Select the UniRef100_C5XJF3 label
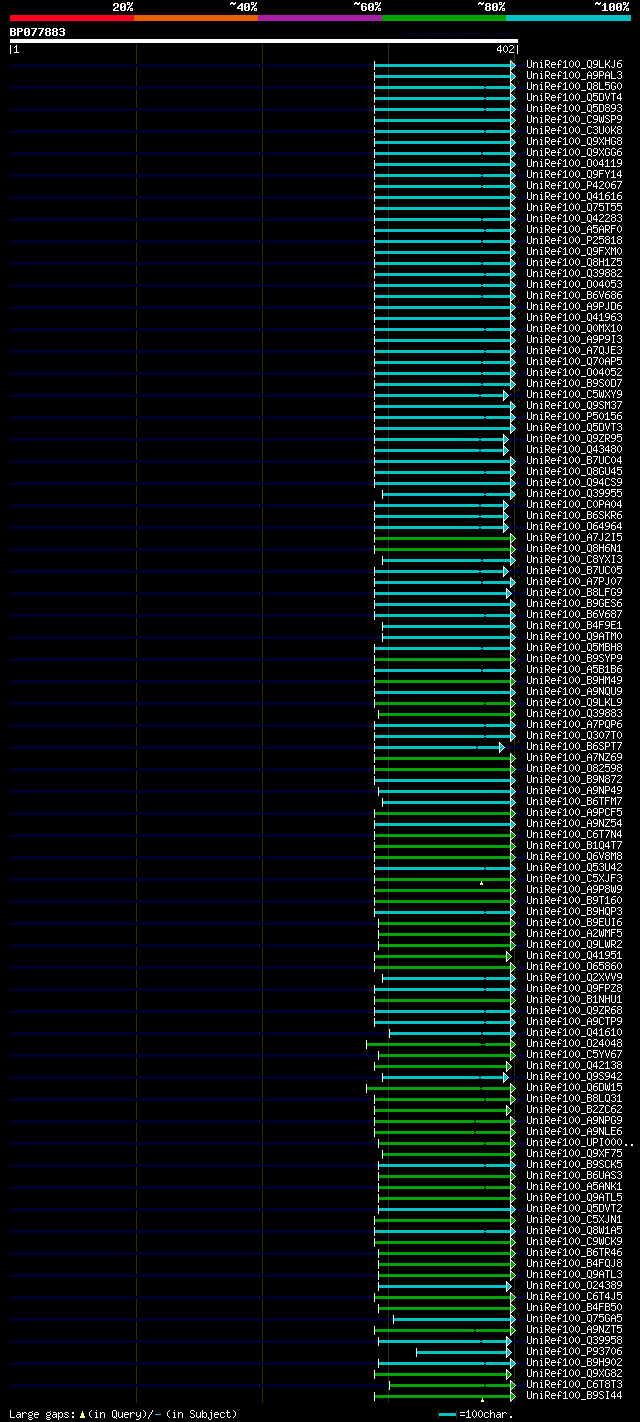The width and height of the screenshot is (640, 1422). pyautogui.click(x=574, y=878)
